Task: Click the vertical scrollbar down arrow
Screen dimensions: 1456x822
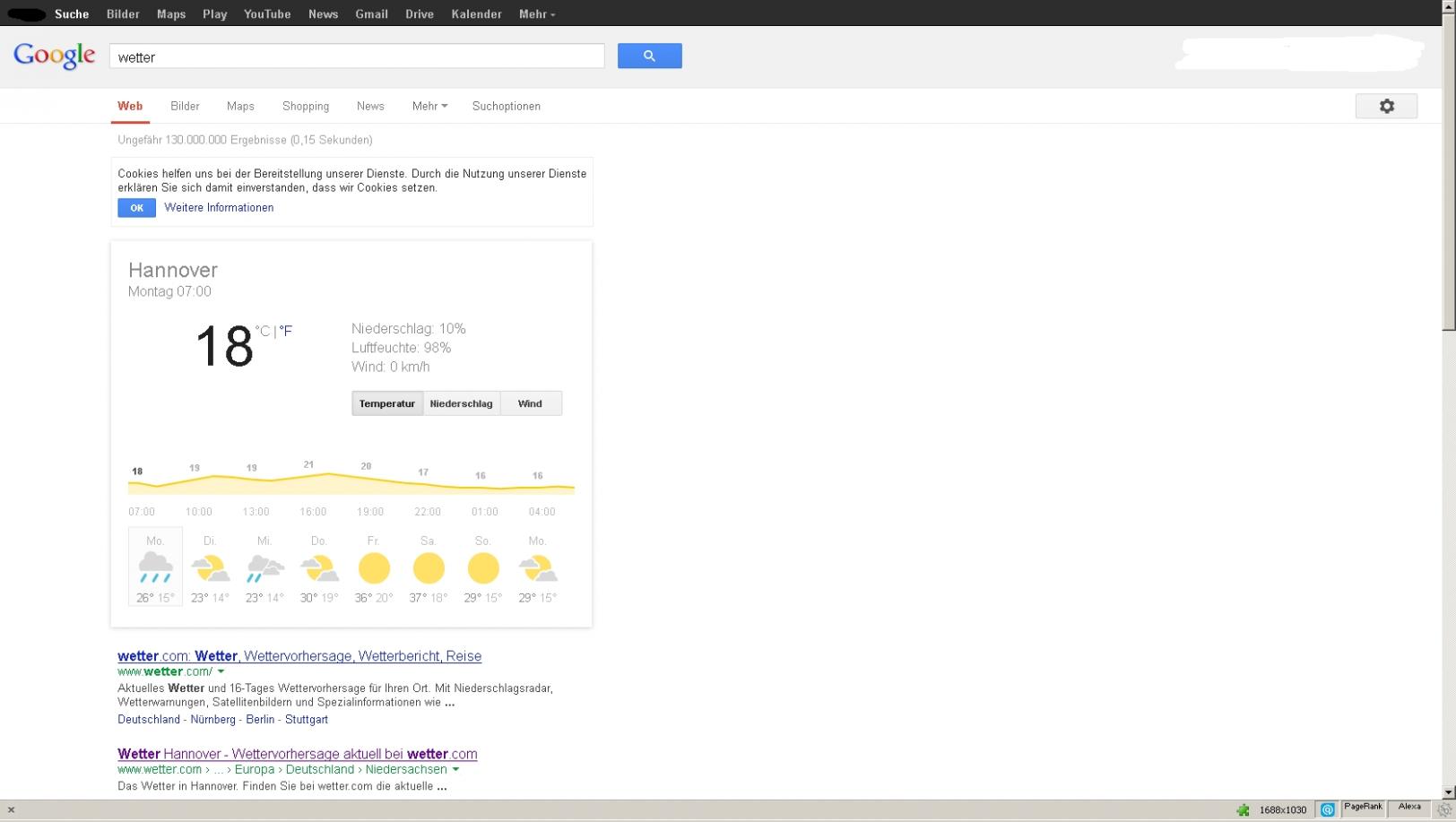Action: click(x=1448, y=792)
